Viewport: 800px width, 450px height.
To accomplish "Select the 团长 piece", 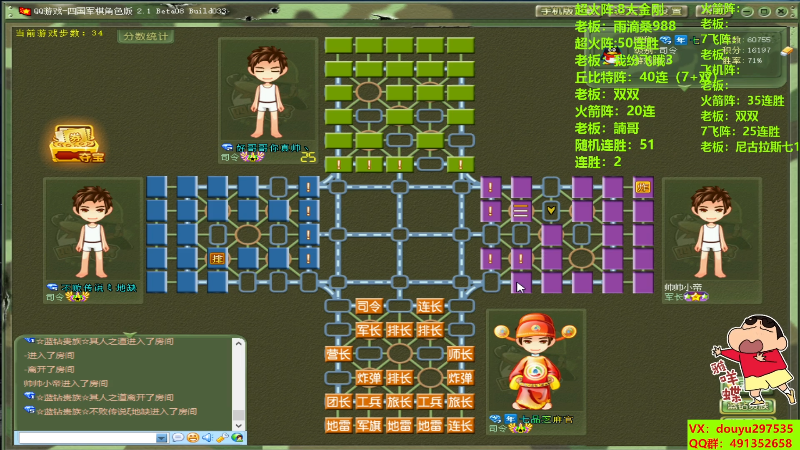I will click(x=338, y=402).
